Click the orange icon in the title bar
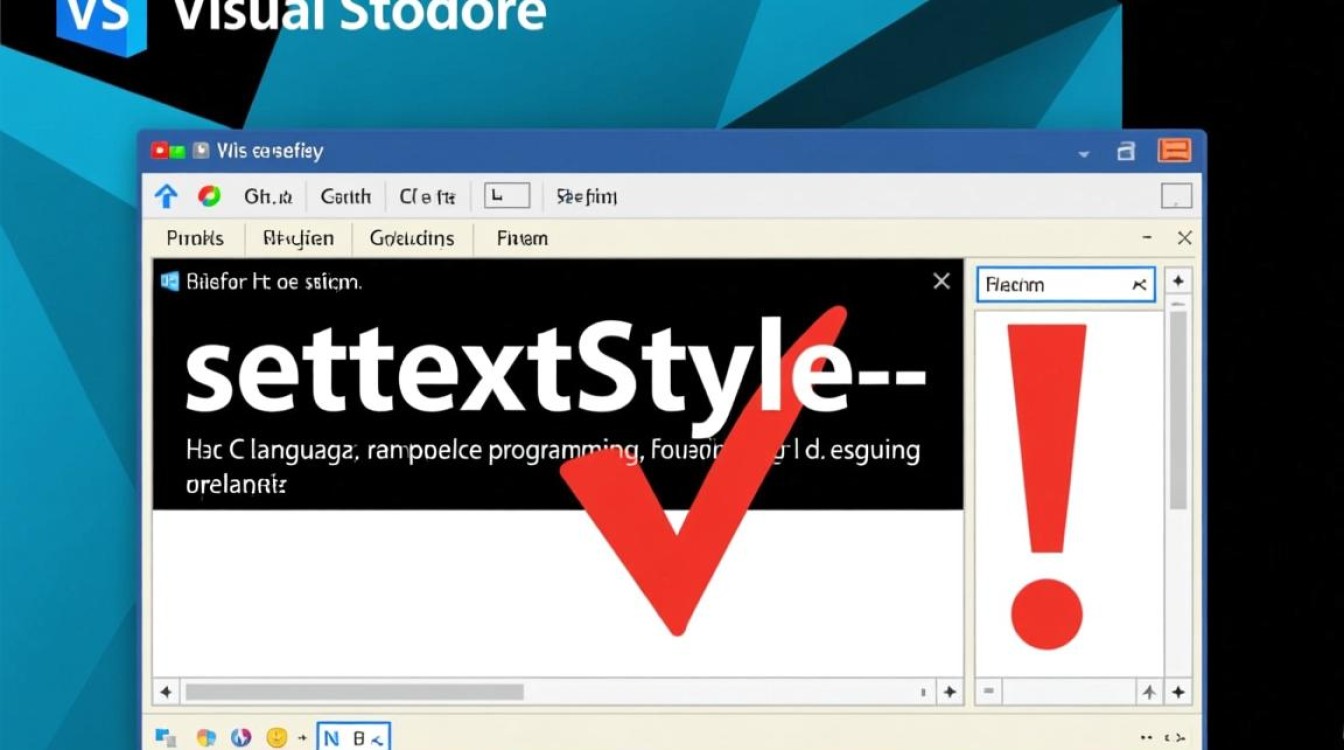 click(x=1174, y=151)
